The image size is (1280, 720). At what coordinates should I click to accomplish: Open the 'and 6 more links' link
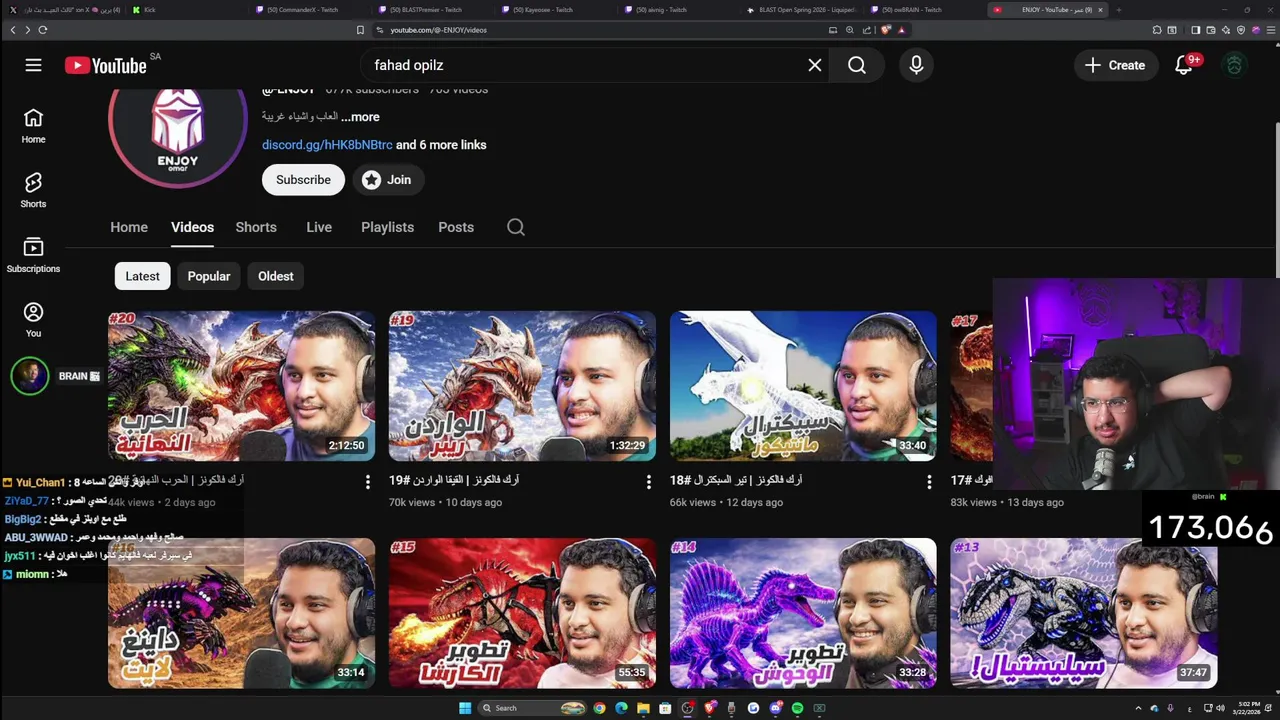441,145
